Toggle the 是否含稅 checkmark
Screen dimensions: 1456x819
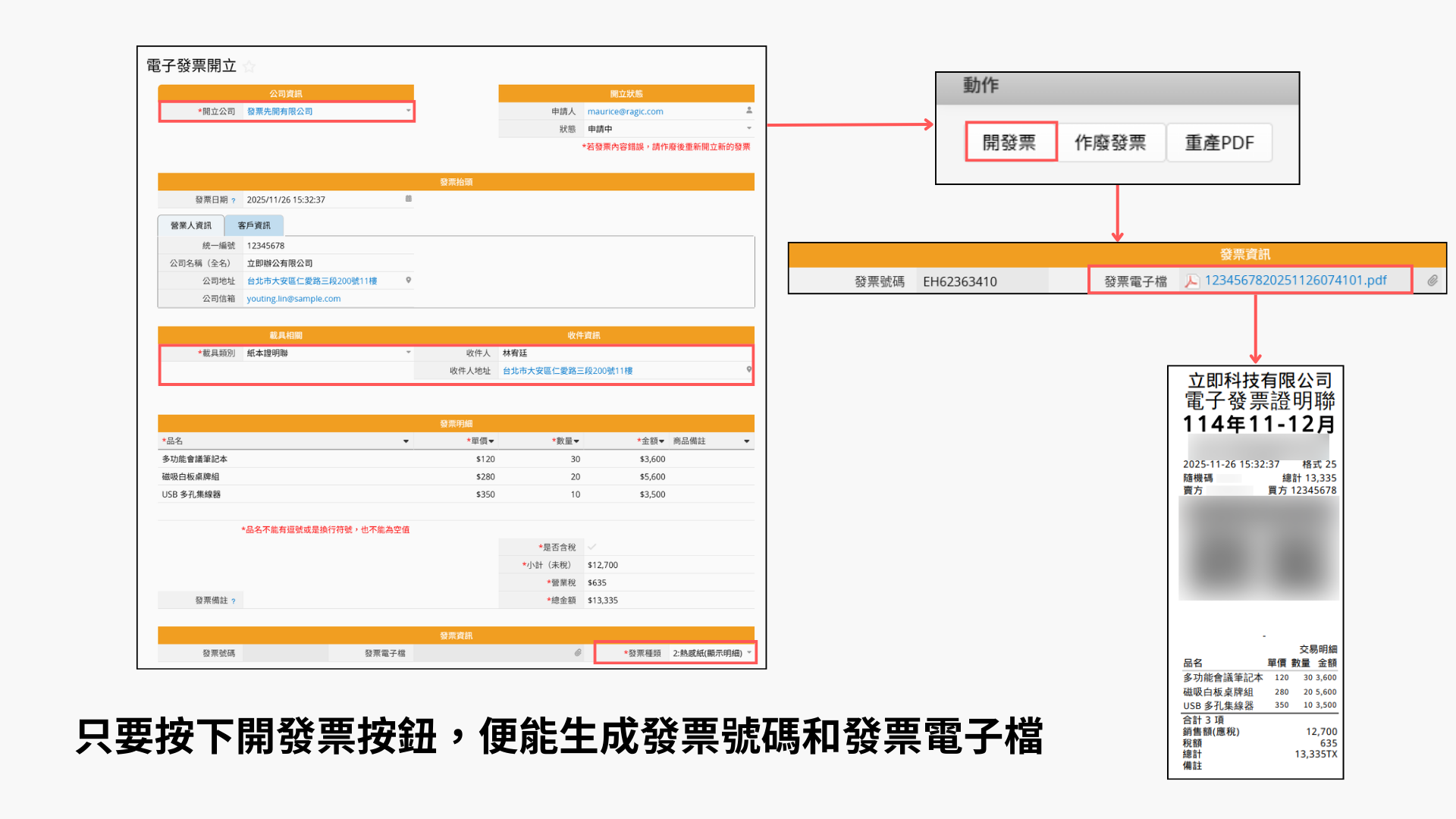[x=591, y=547]
